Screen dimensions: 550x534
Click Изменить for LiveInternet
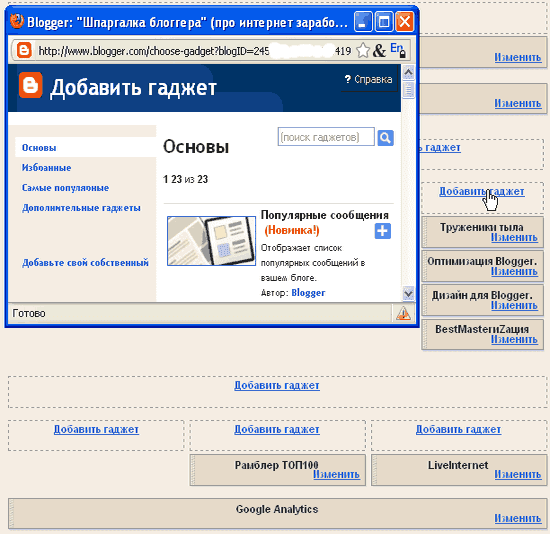518,474
